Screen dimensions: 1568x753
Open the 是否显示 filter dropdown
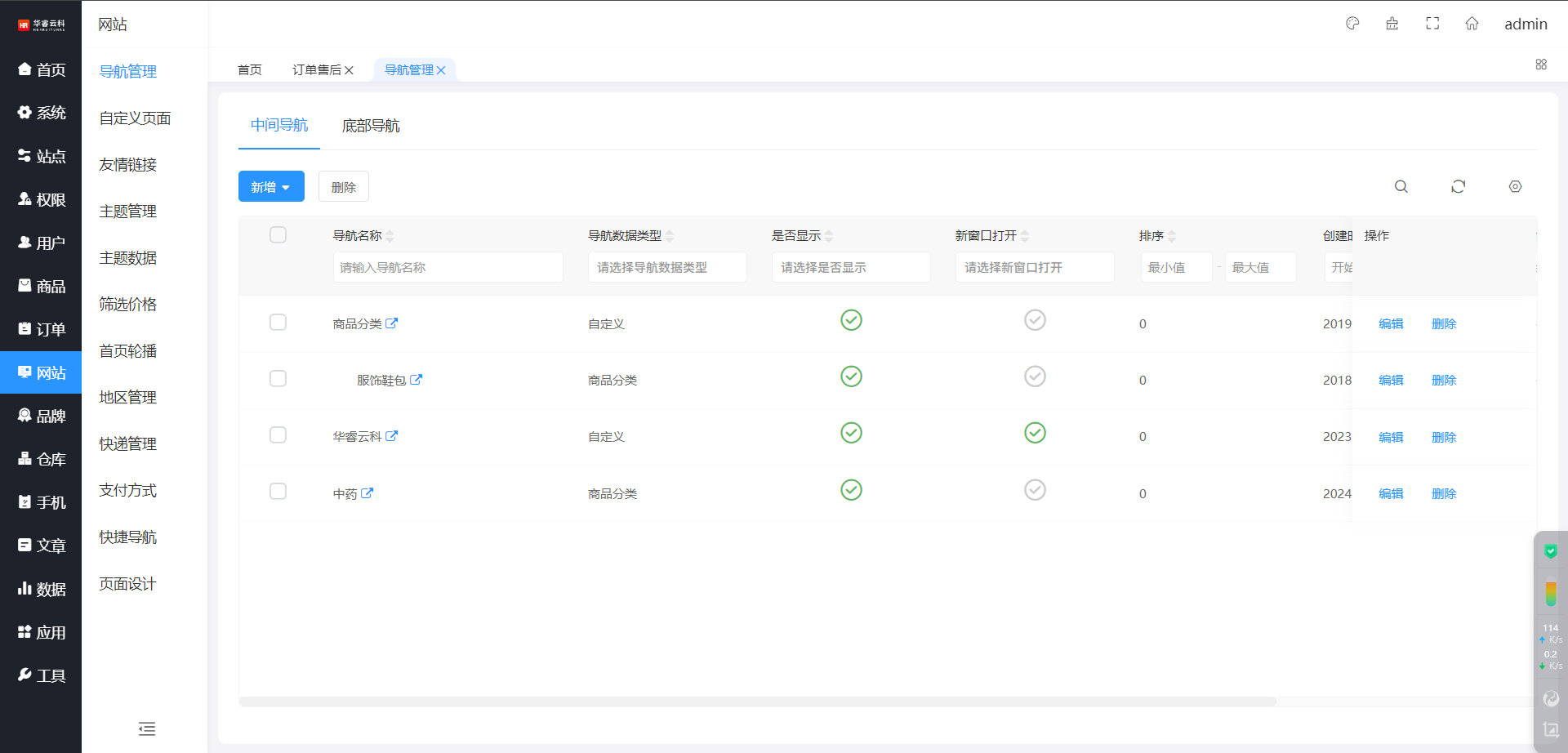coord(850,268)
